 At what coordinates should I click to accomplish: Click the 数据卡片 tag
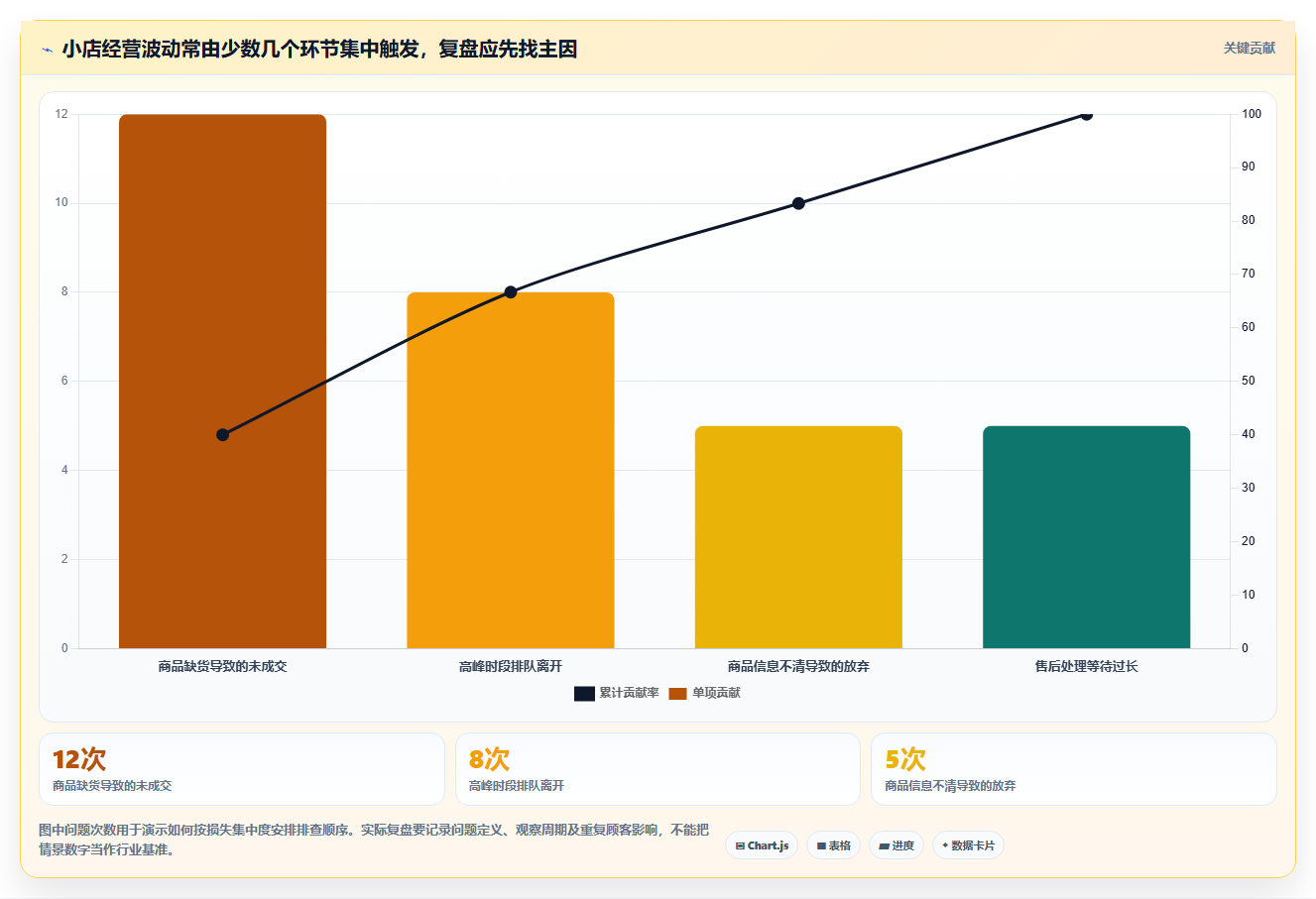click(968, 845)
